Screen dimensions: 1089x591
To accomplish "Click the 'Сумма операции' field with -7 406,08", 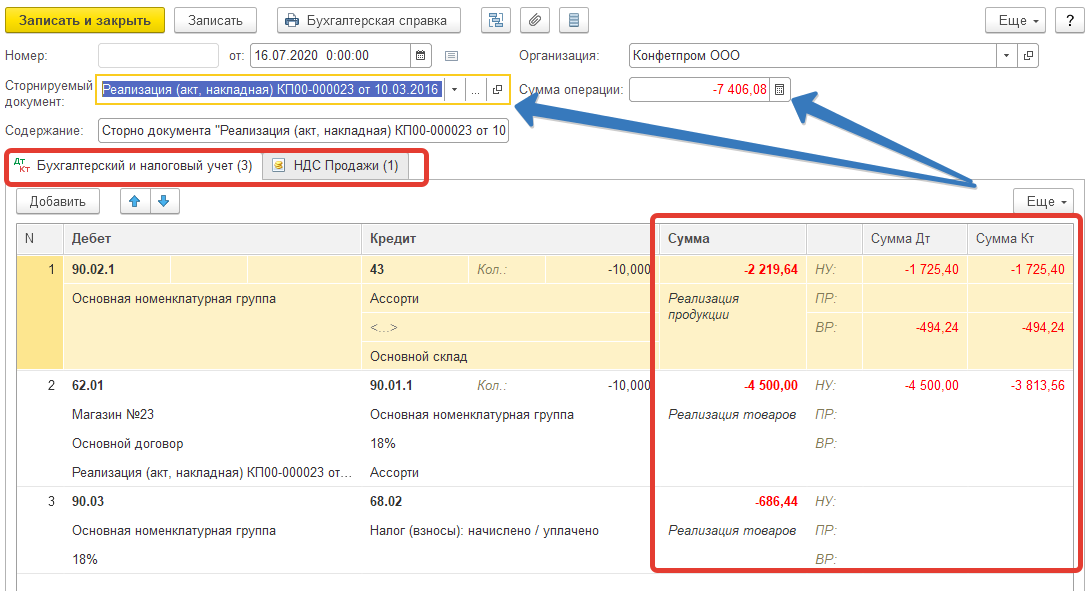I will (699, 90).
